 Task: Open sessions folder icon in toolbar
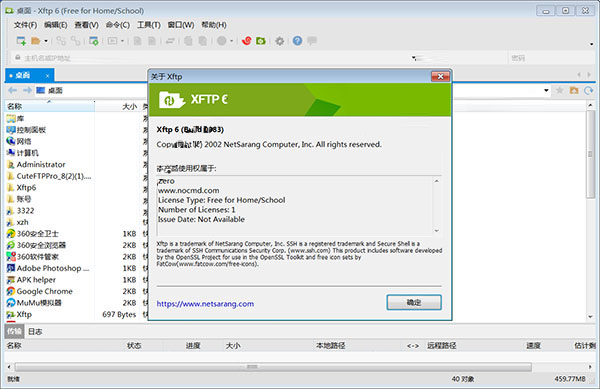36,41
